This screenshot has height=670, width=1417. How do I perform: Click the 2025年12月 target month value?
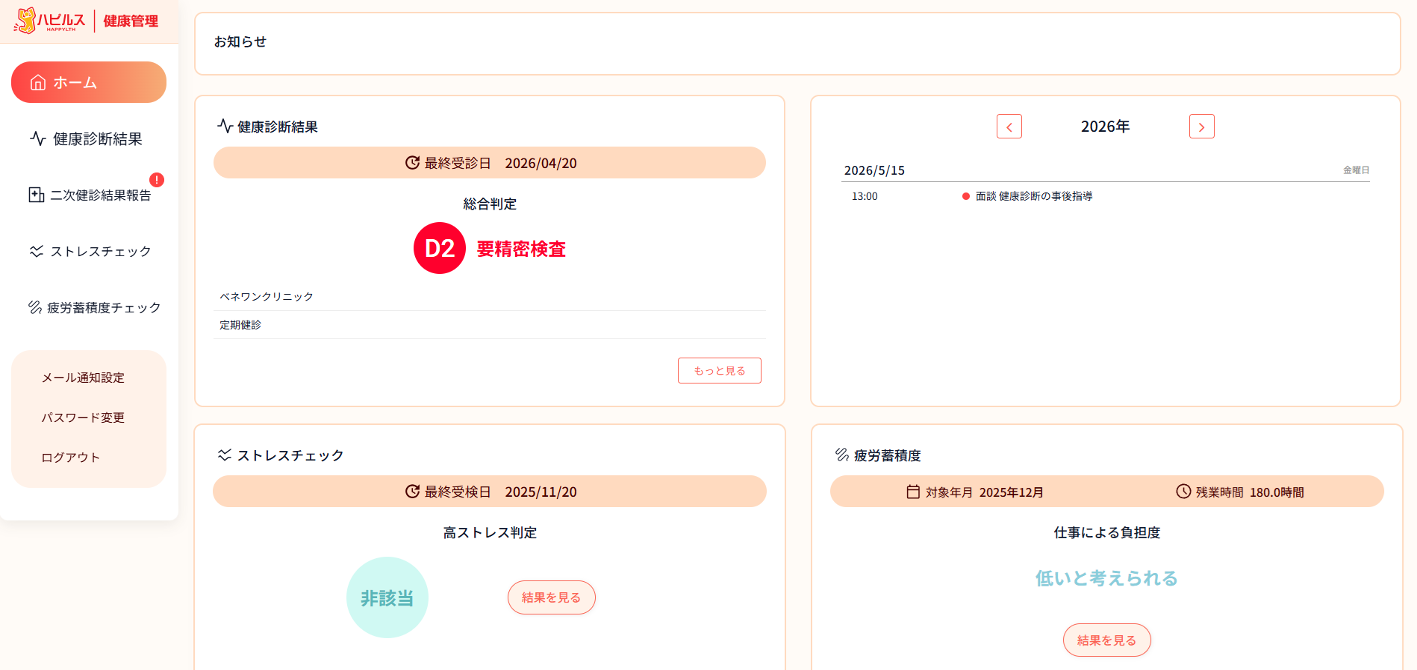coord(1011,492)
